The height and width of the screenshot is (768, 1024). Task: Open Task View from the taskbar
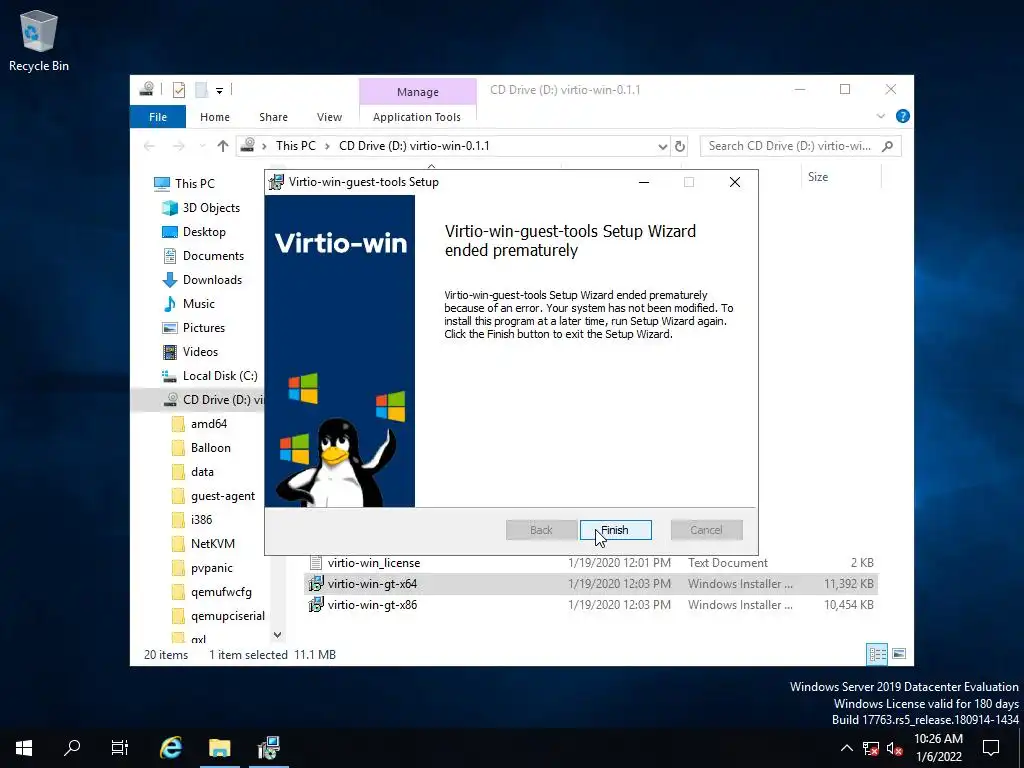120,748
